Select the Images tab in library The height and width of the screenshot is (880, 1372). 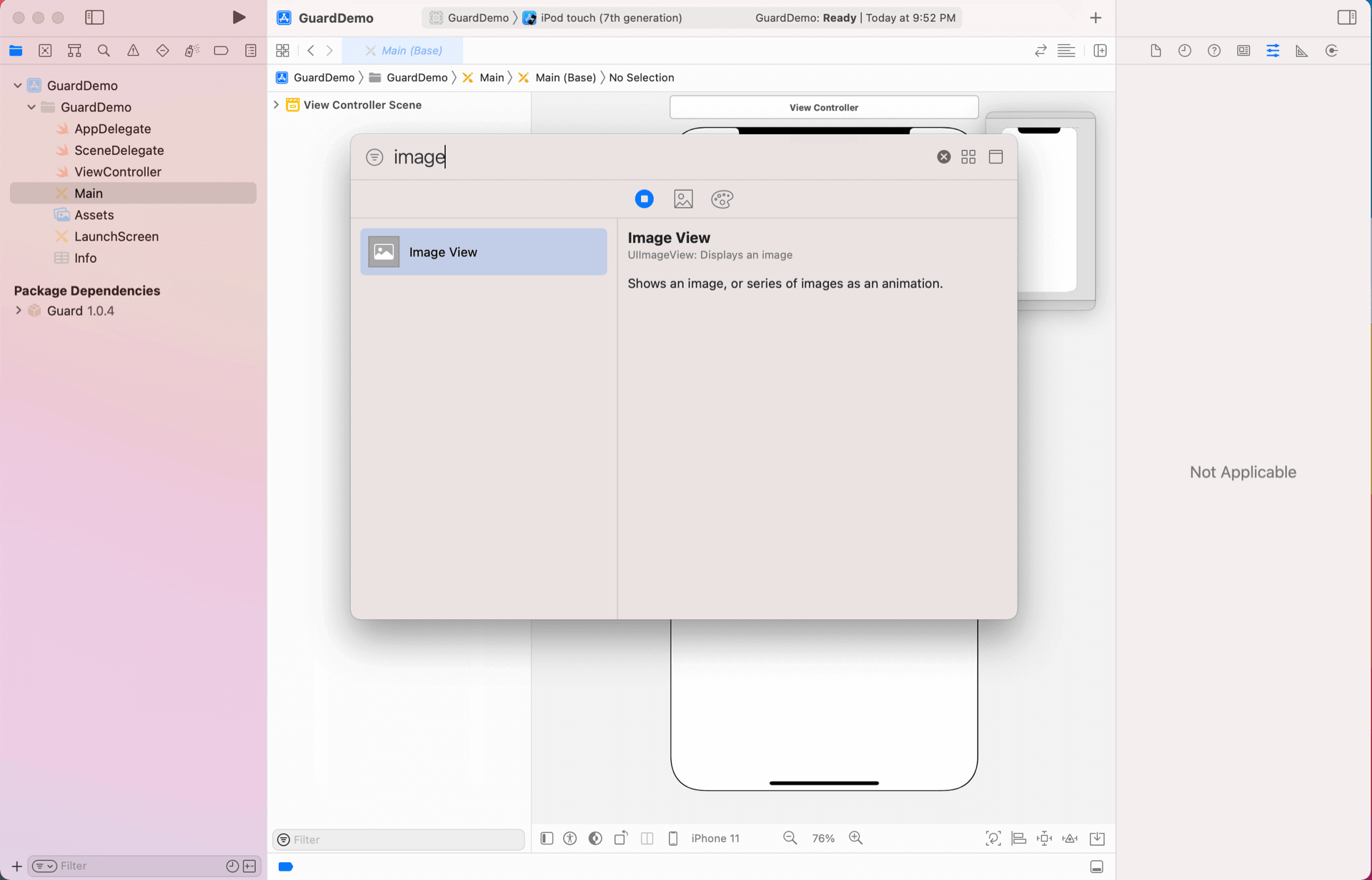[683, 199]
